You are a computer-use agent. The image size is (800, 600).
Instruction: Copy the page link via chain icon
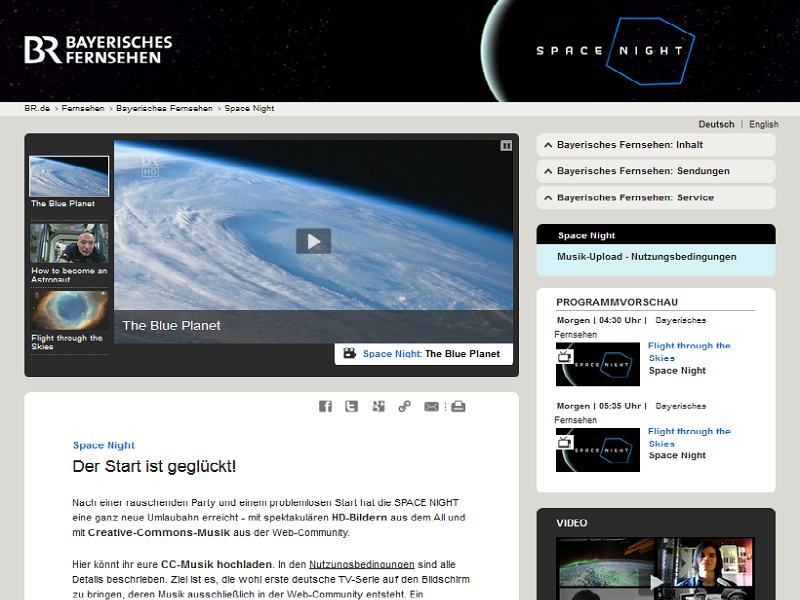[x=405, y=406]
